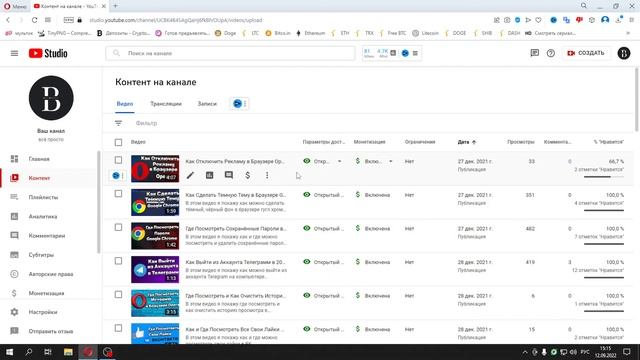Sort by Дата column arrow
This screenshot has height=360, width=640.
coord(474,142)
